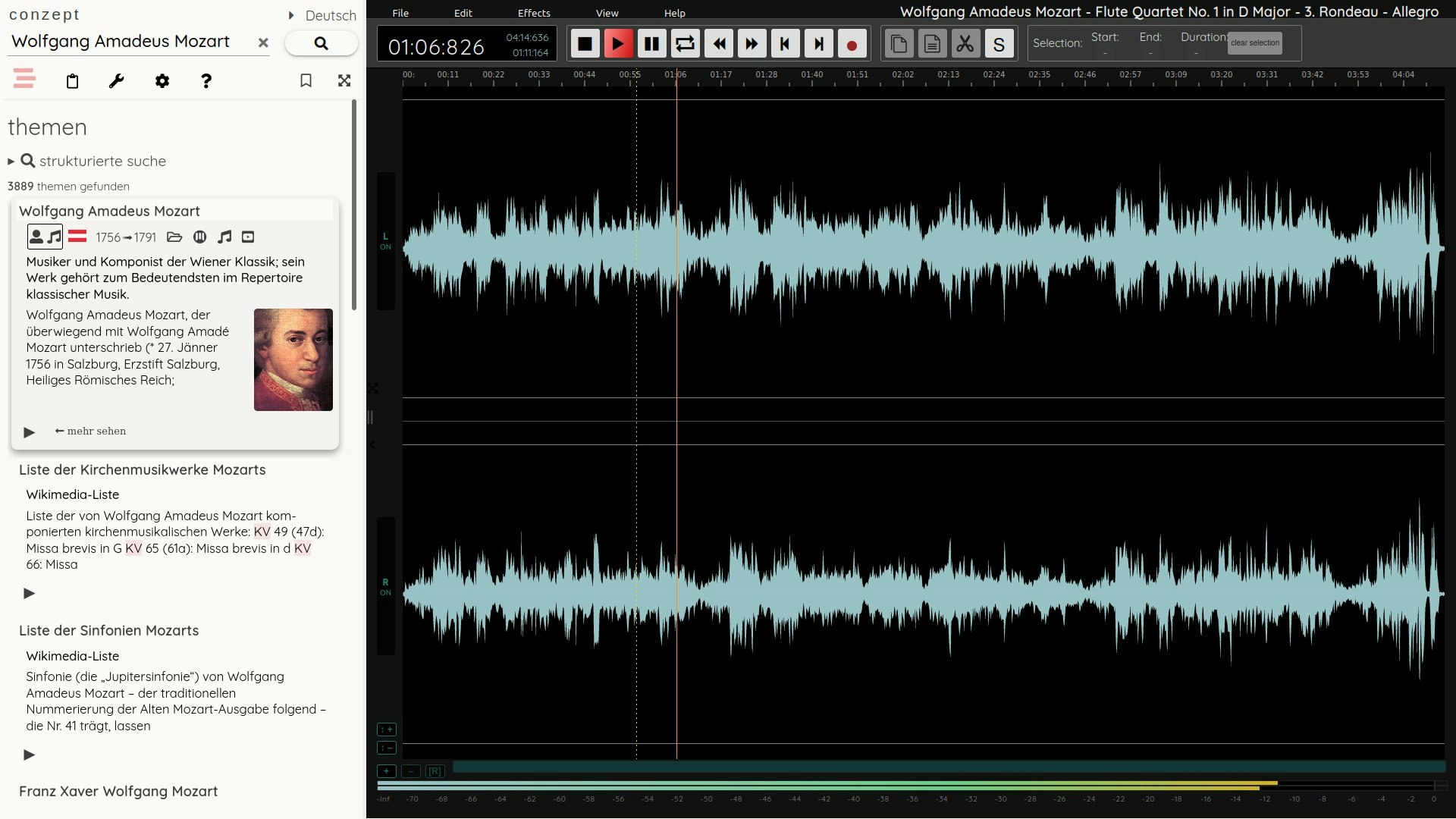This screenshot has height=819, width=1456.
Task: Open the Conzept hamburger menu
Action: [24, 78]
